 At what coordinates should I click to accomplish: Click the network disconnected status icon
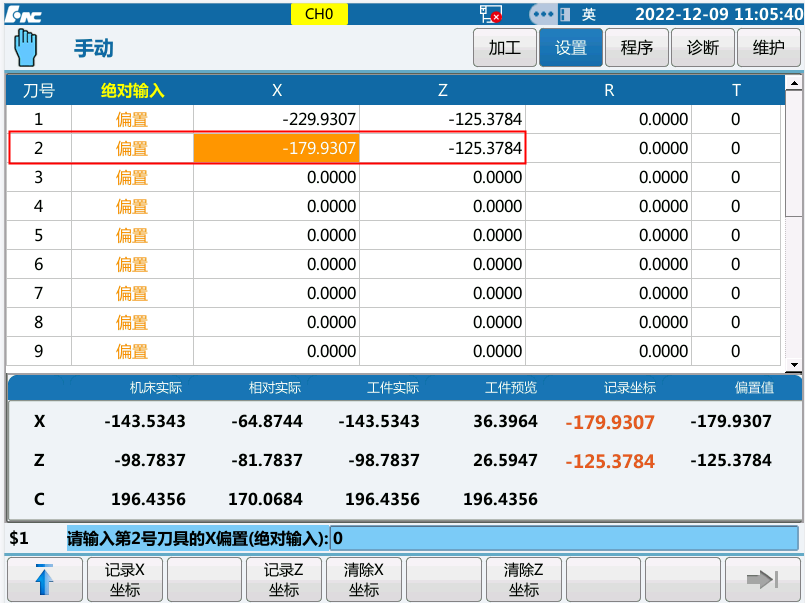pos(490,14)
